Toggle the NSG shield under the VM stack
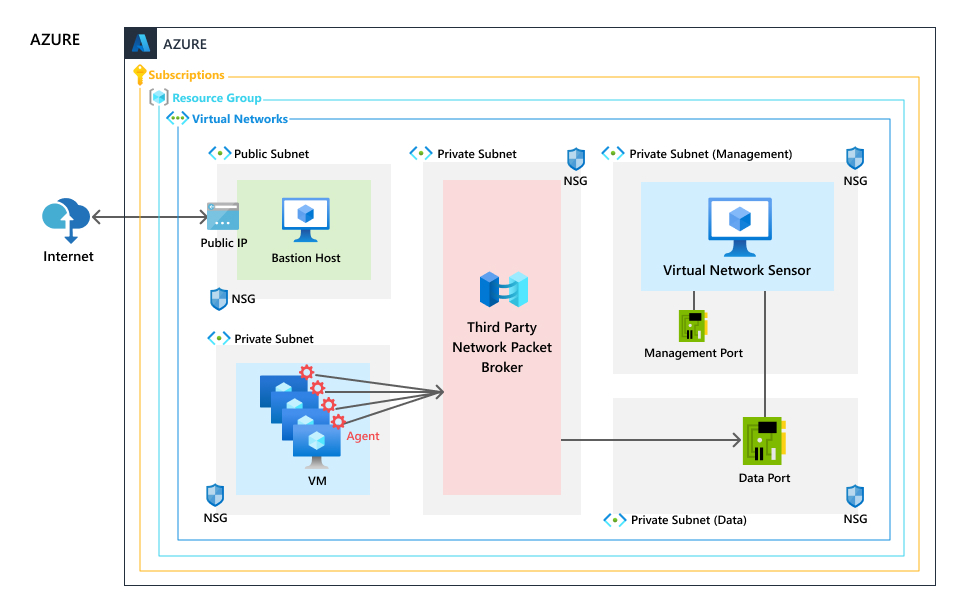The width and height of the screenshot is (960, 600). click(x=214, y=494)
